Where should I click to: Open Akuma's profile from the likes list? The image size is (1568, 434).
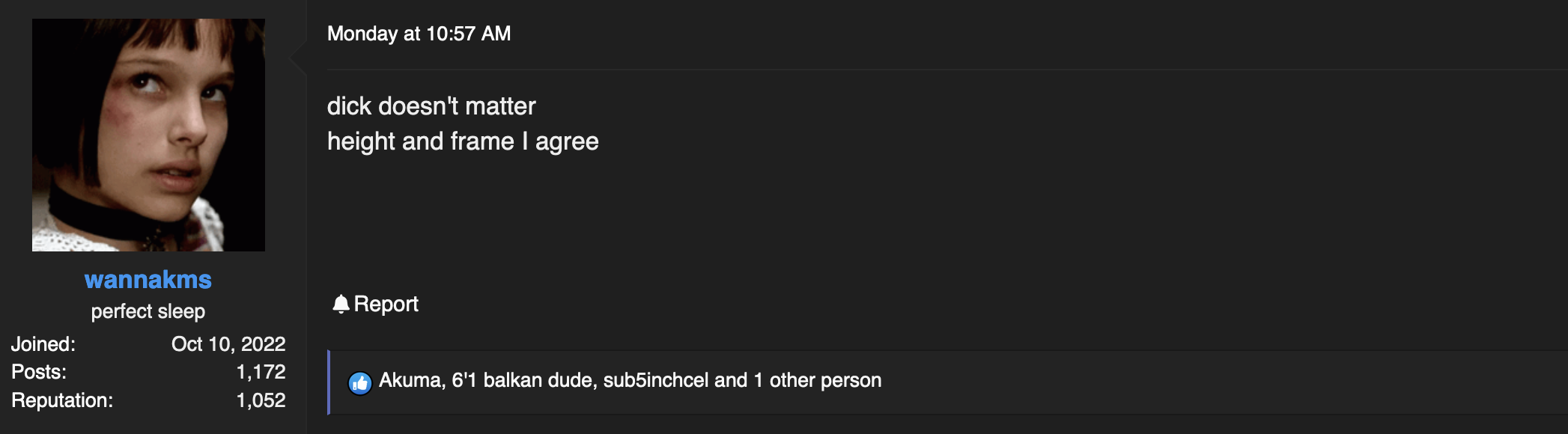pos(410,380)
